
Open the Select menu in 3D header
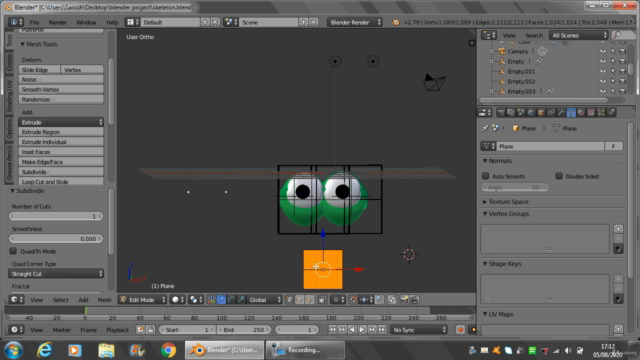click(60, 300)
